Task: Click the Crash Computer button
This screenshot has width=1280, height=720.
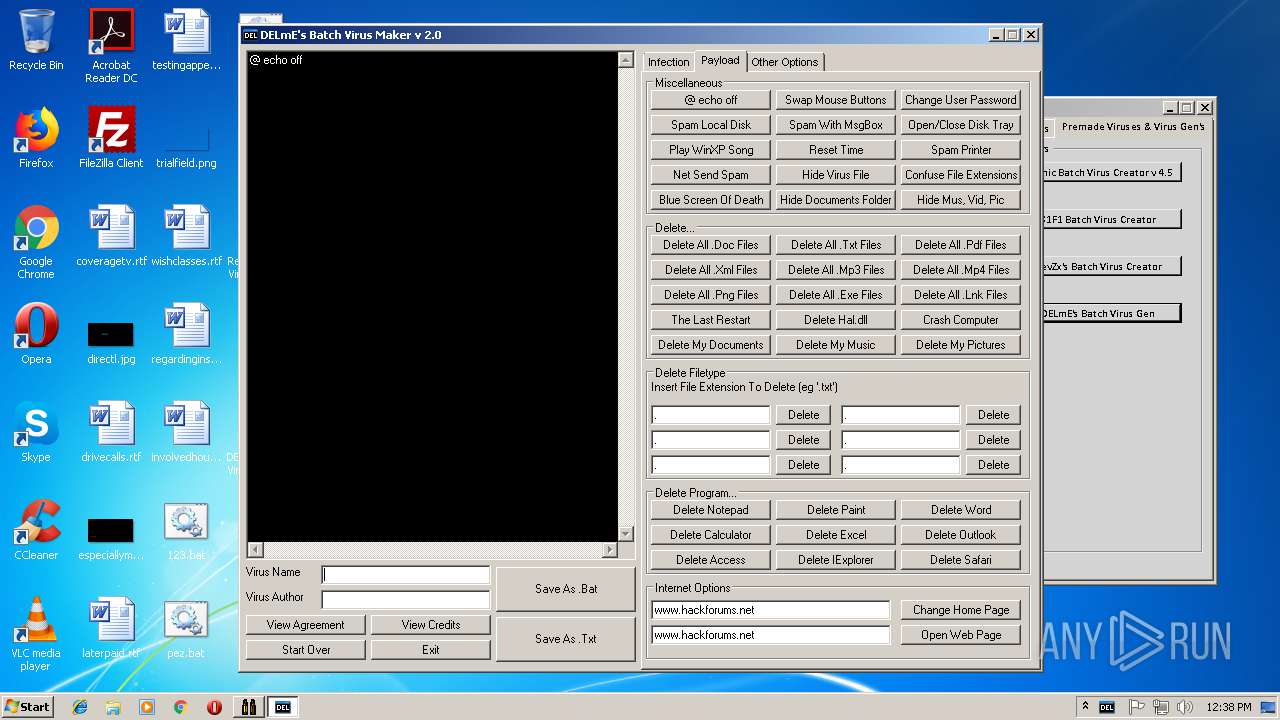Action: pyautogui.click(x=961, y=320)
